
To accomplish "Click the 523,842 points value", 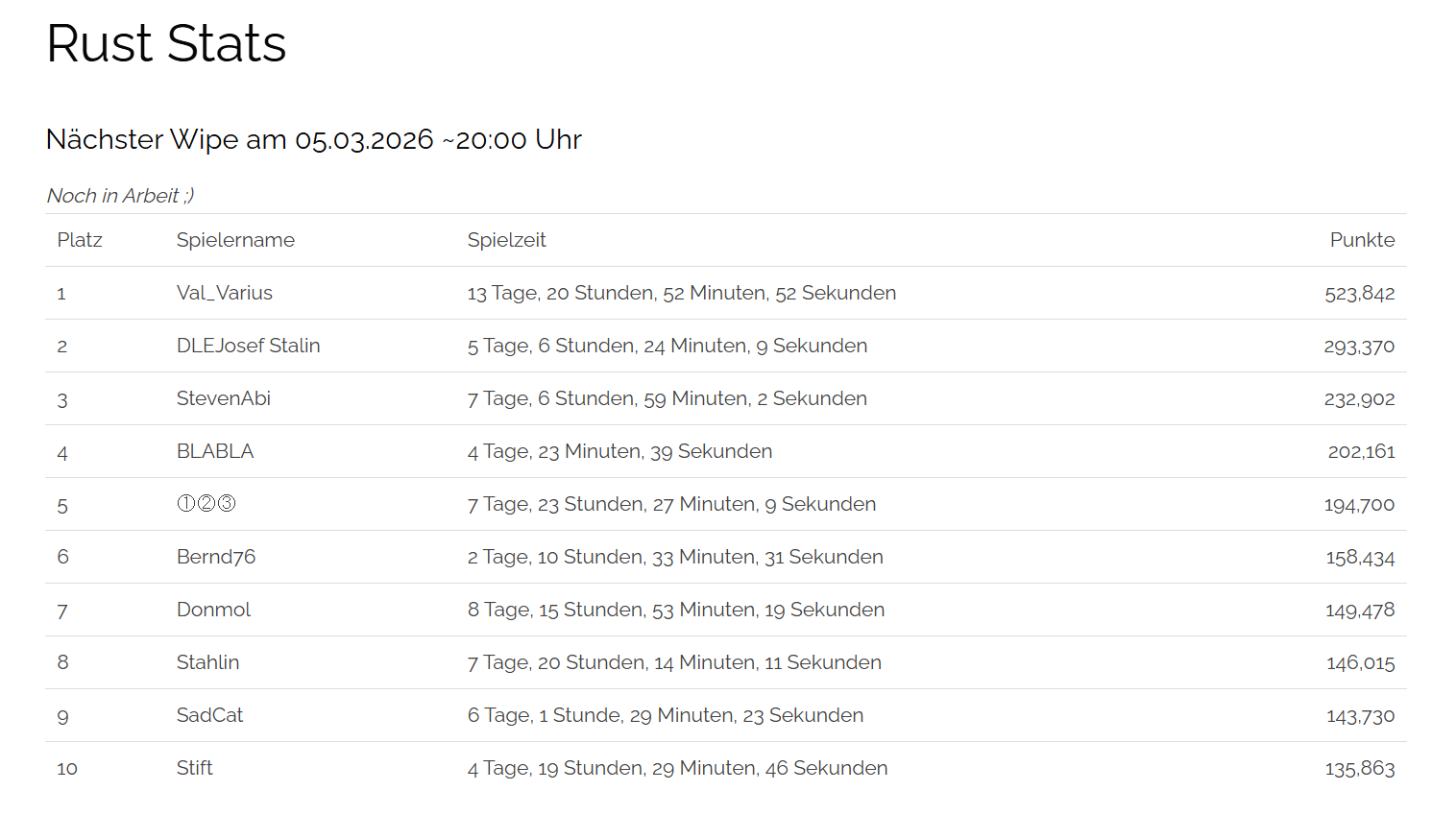I will pyautogui.click(x=1359, y=294).
